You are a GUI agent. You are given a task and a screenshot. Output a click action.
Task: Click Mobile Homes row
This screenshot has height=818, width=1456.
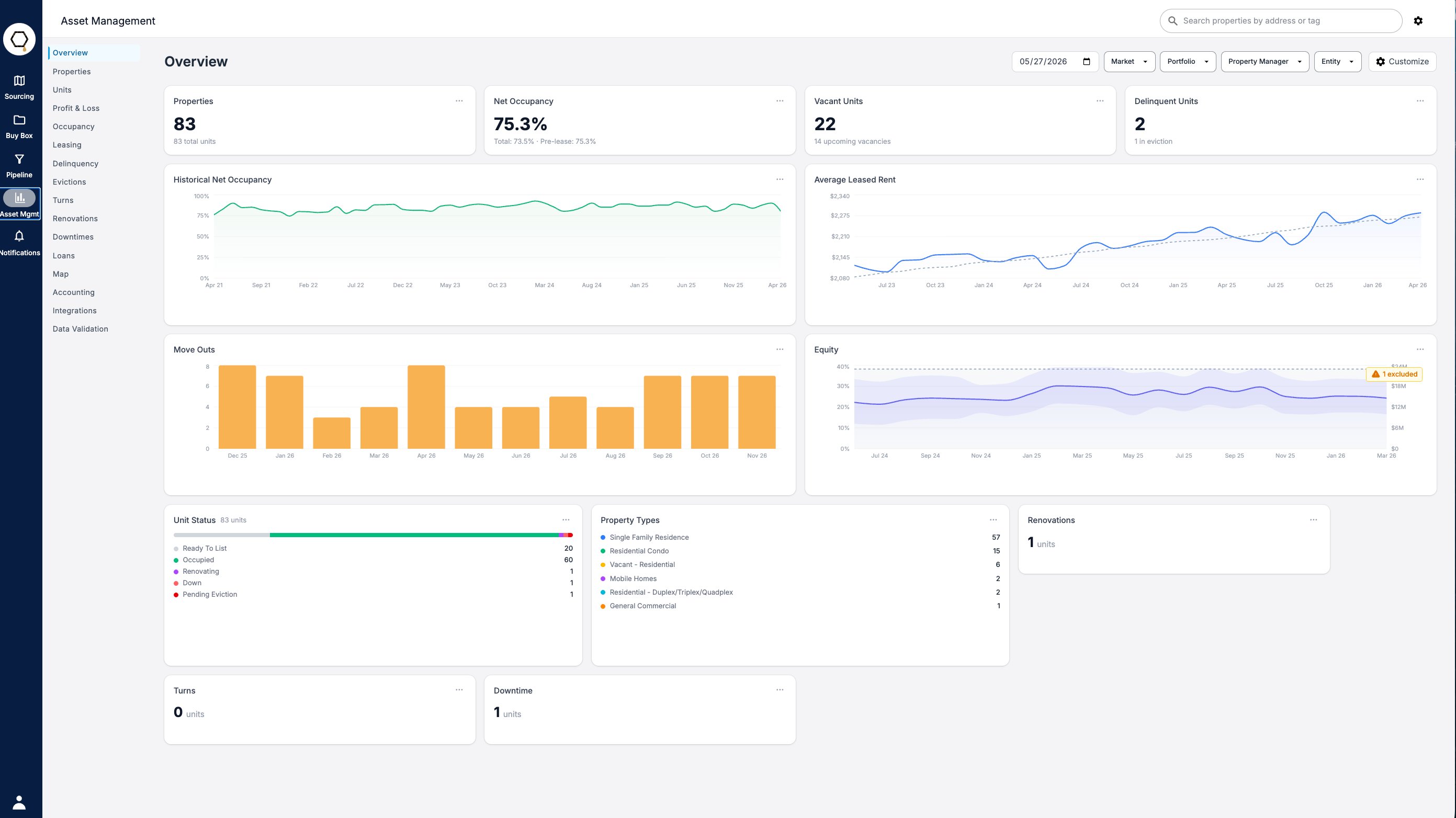point(800,578)
